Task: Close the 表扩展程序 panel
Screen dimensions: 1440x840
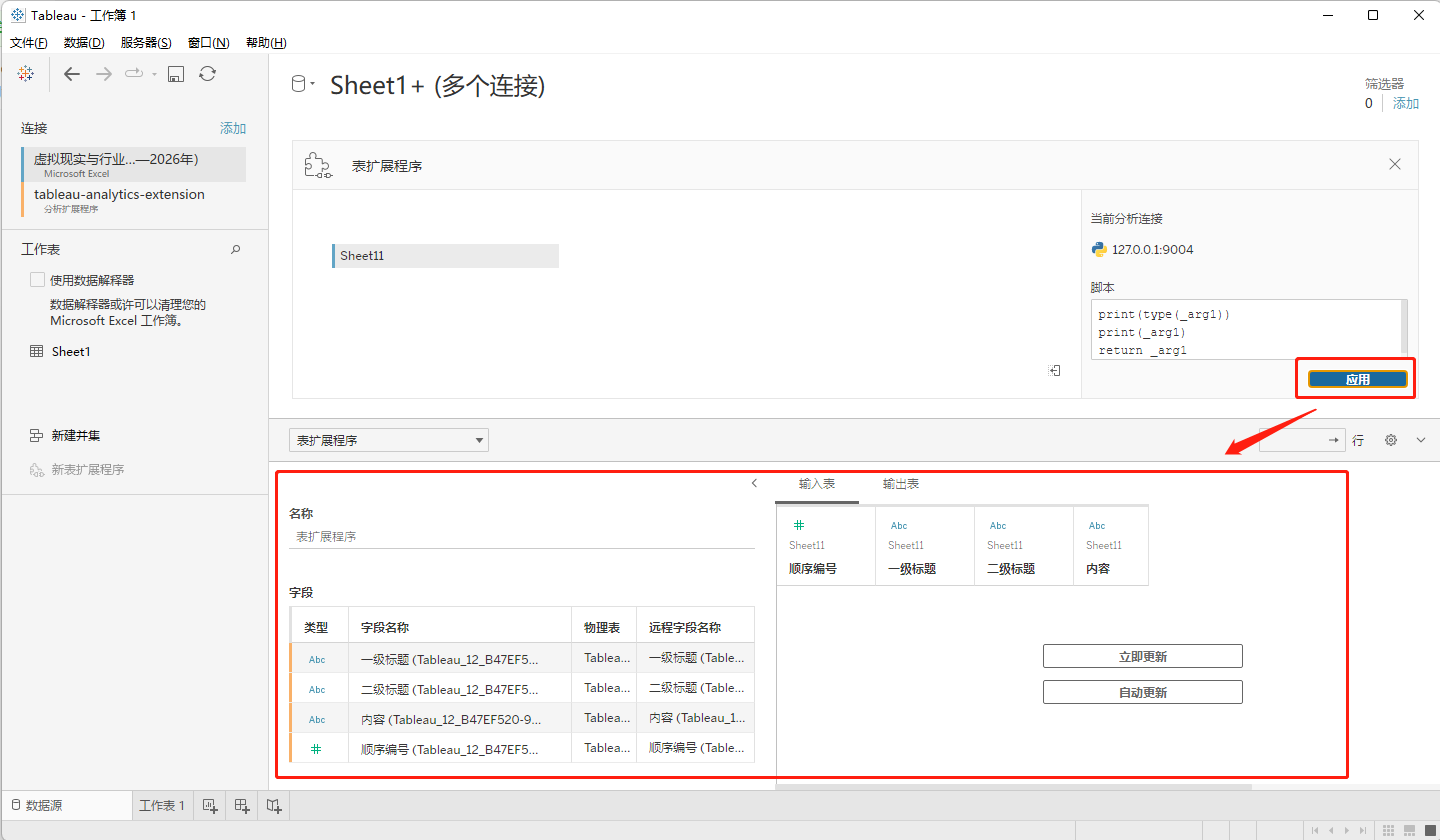Action: click(x=1395, y=164)
